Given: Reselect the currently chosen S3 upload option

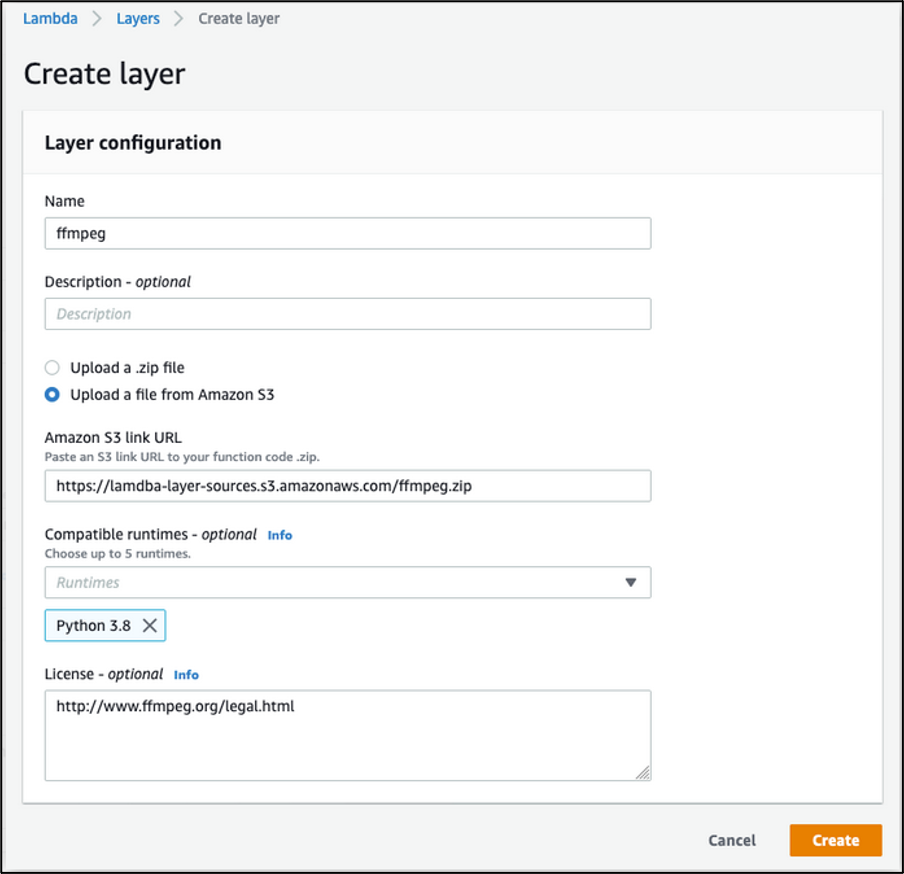Looking at the screenshot, I should (52, 394).
